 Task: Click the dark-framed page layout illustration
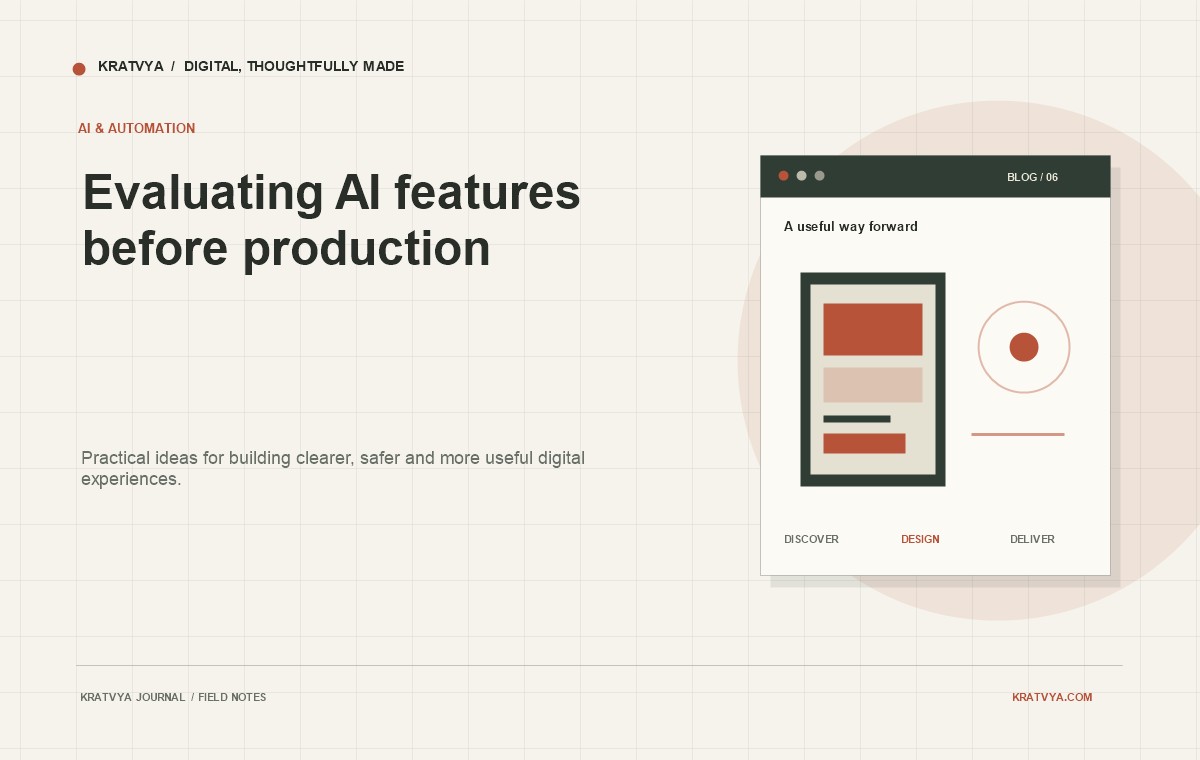[873, 379]
